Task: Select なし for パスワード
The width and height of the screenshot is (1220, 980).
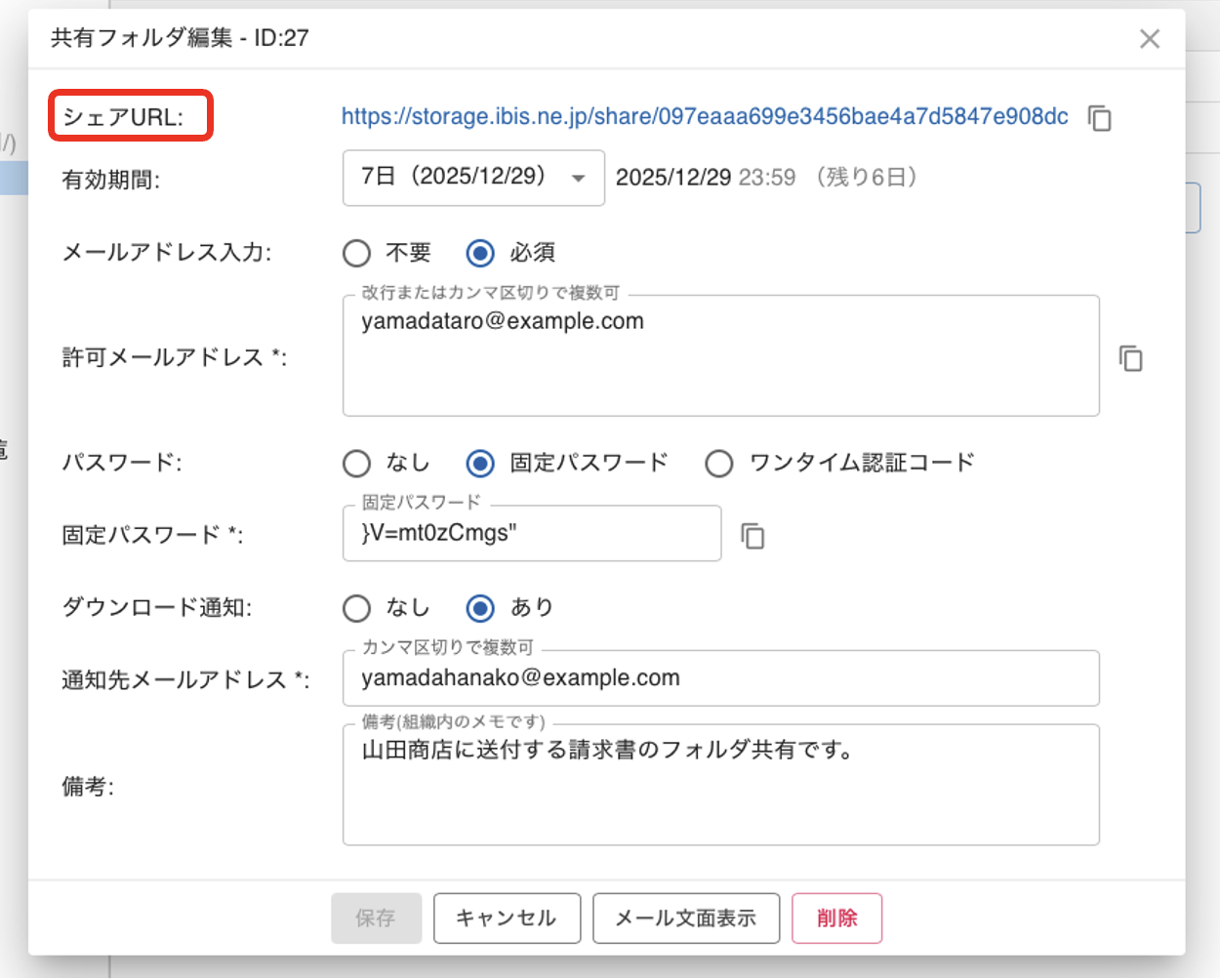Action: 356,464
